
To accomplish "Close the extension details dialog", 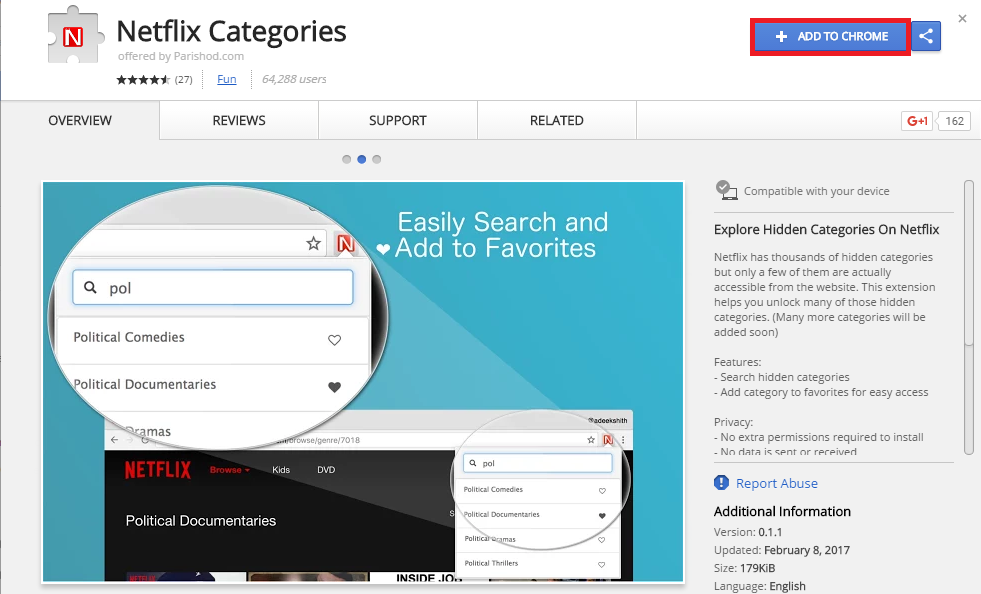I will coord(962,19).
